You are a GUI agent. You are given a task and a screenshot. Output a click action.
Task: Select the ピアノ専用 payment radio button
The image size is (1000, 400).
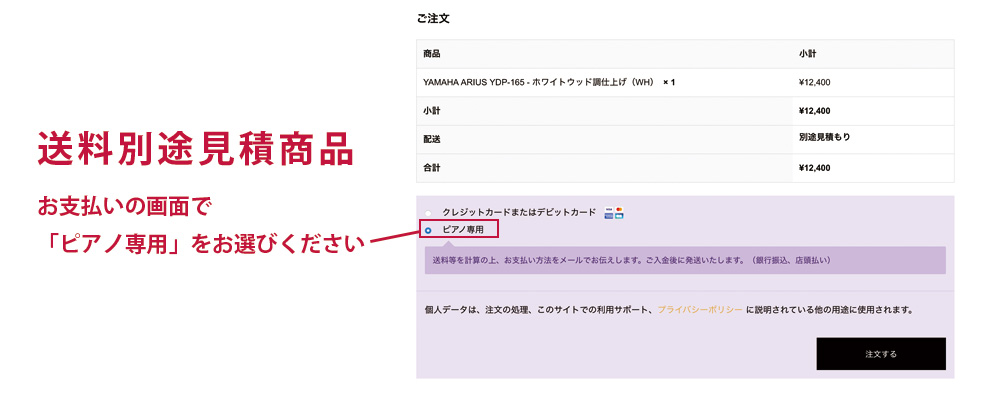point(428,230)
